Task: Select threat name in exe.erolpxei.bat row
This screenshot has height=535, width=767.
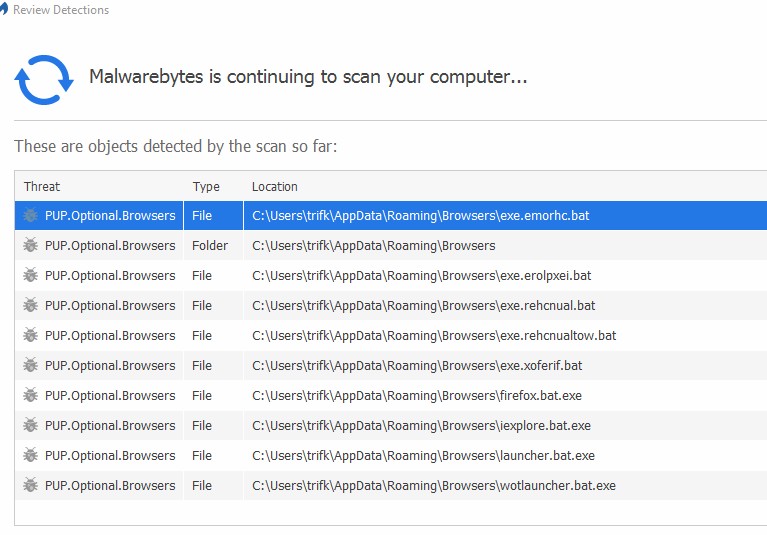Action: click(110, 276)
